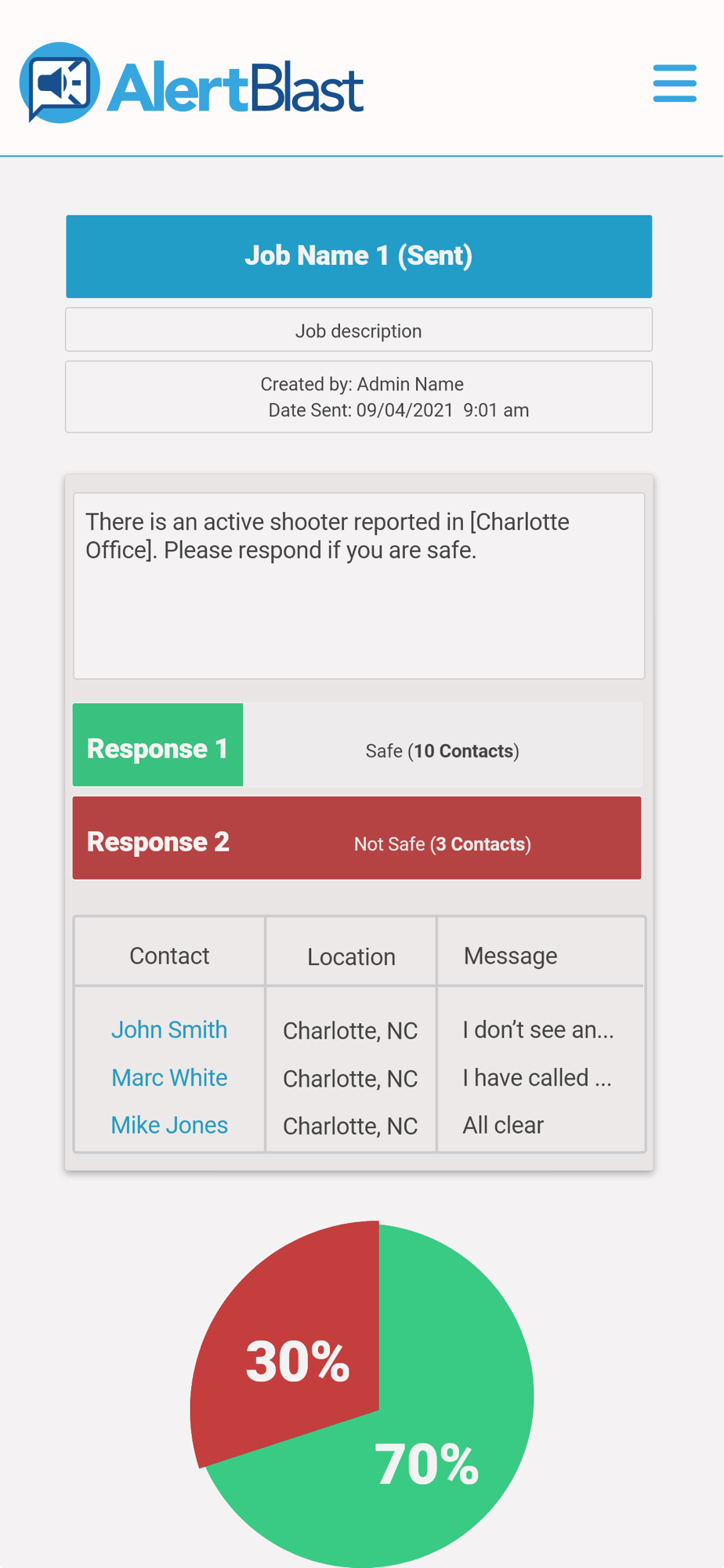Open Mike Jones contact link

pyautogui.click(x=169, y=1125)
